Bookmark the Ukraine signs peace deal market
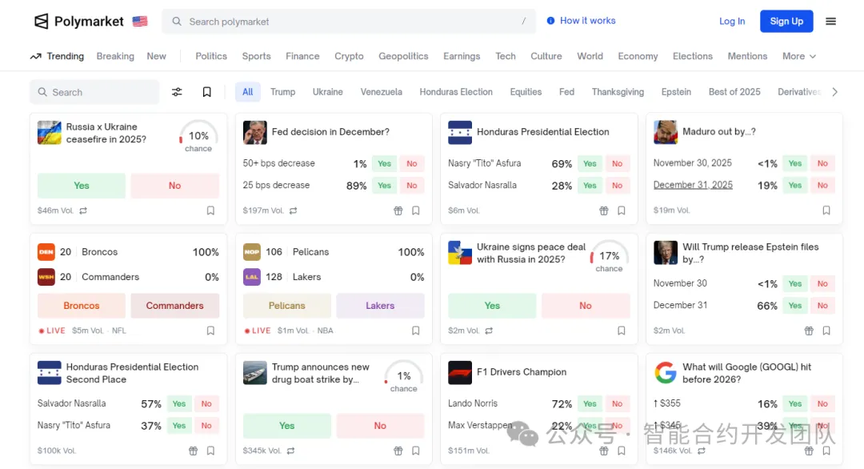 pyautogui.click(x=622, y=331)
